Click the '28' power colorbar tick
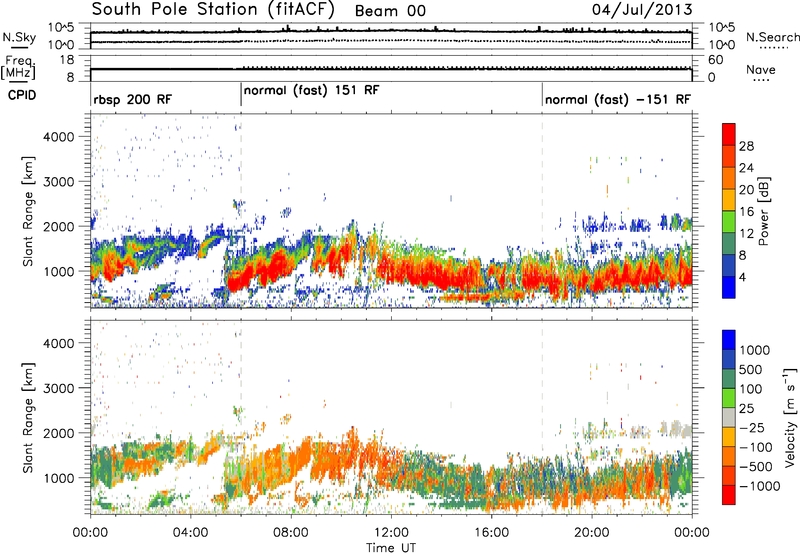The width and height of the screenshot is (800, 554). 746,146
